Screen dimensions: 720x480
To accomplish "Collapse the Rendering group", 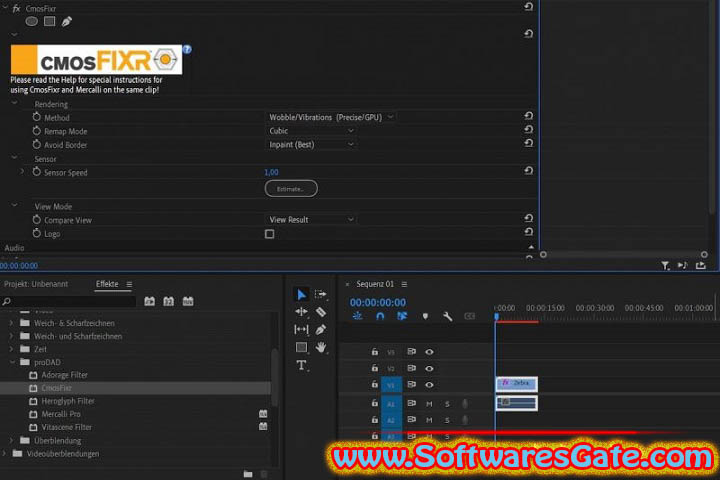I will pyautogui.click(x=14, y=103).
